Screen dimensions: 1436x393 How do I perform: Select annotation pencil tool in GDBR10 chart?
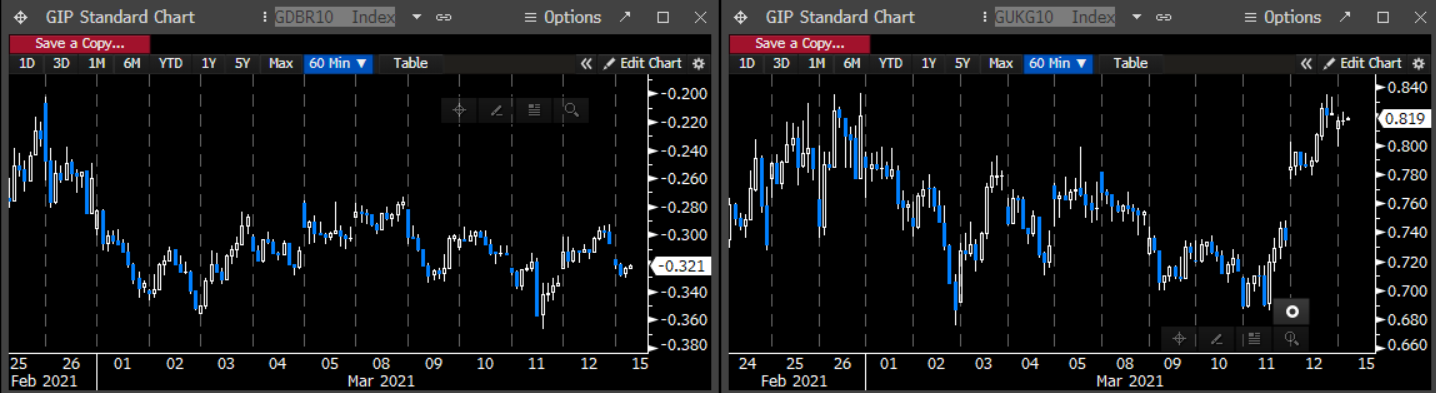(496, 110)
